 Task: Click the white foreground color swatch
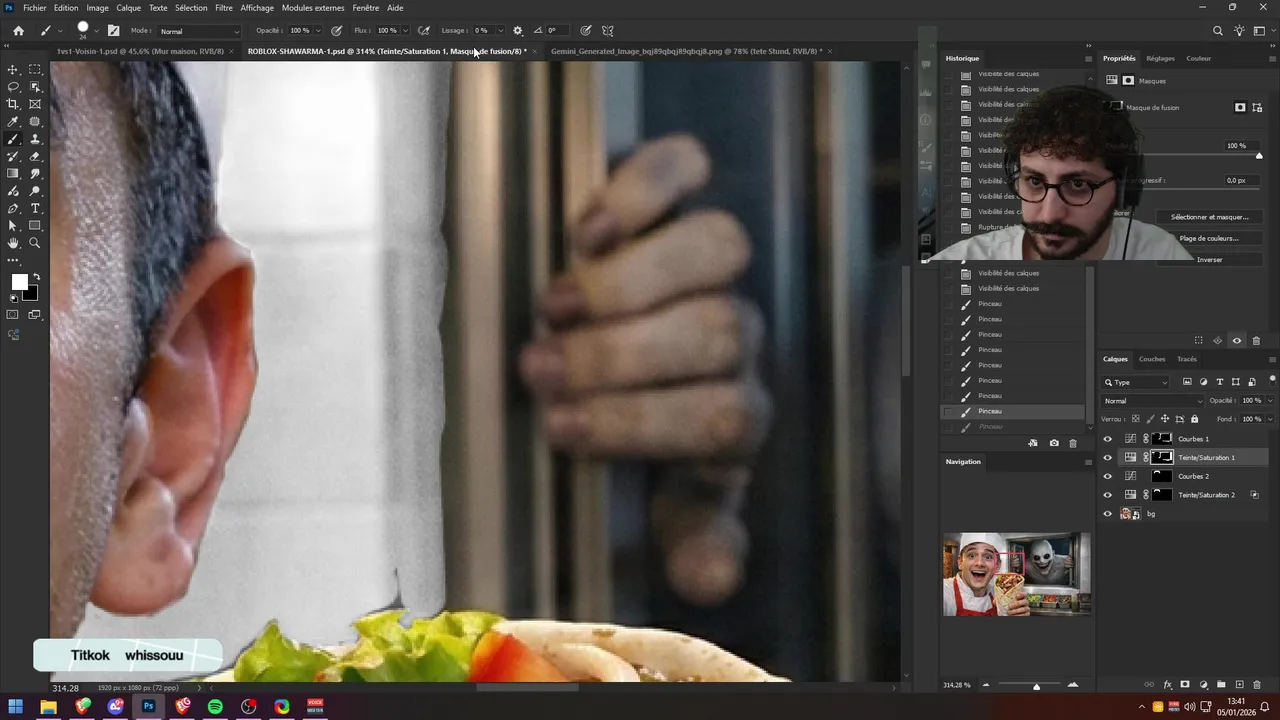(19, 282)
